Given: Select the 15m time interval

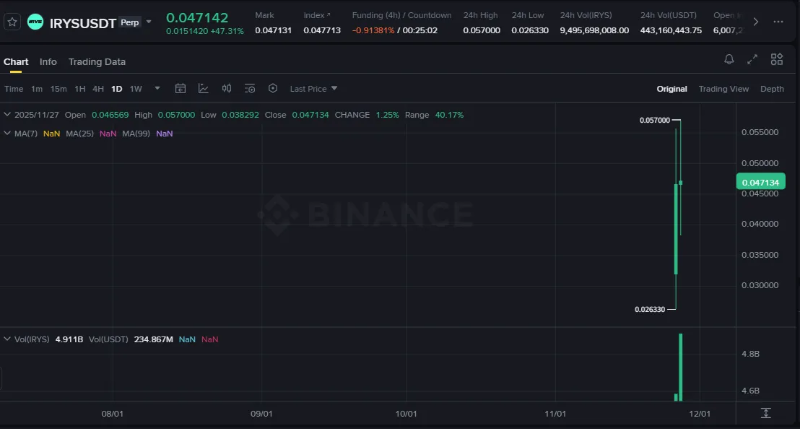Looking at the screenshot, I should coord(59,89).
